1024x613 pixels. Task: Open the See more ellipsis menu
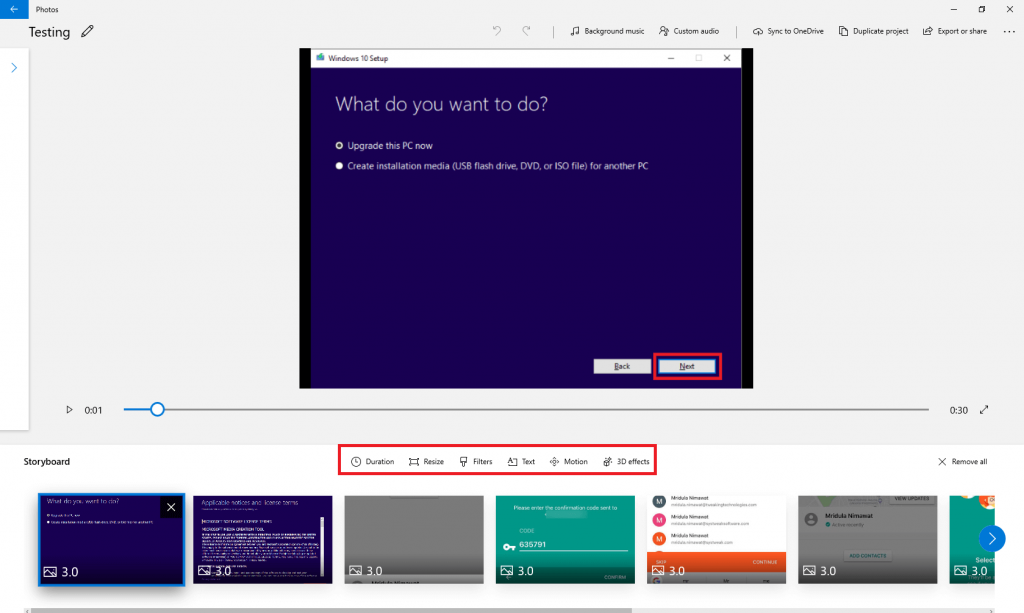point(1009,31)
